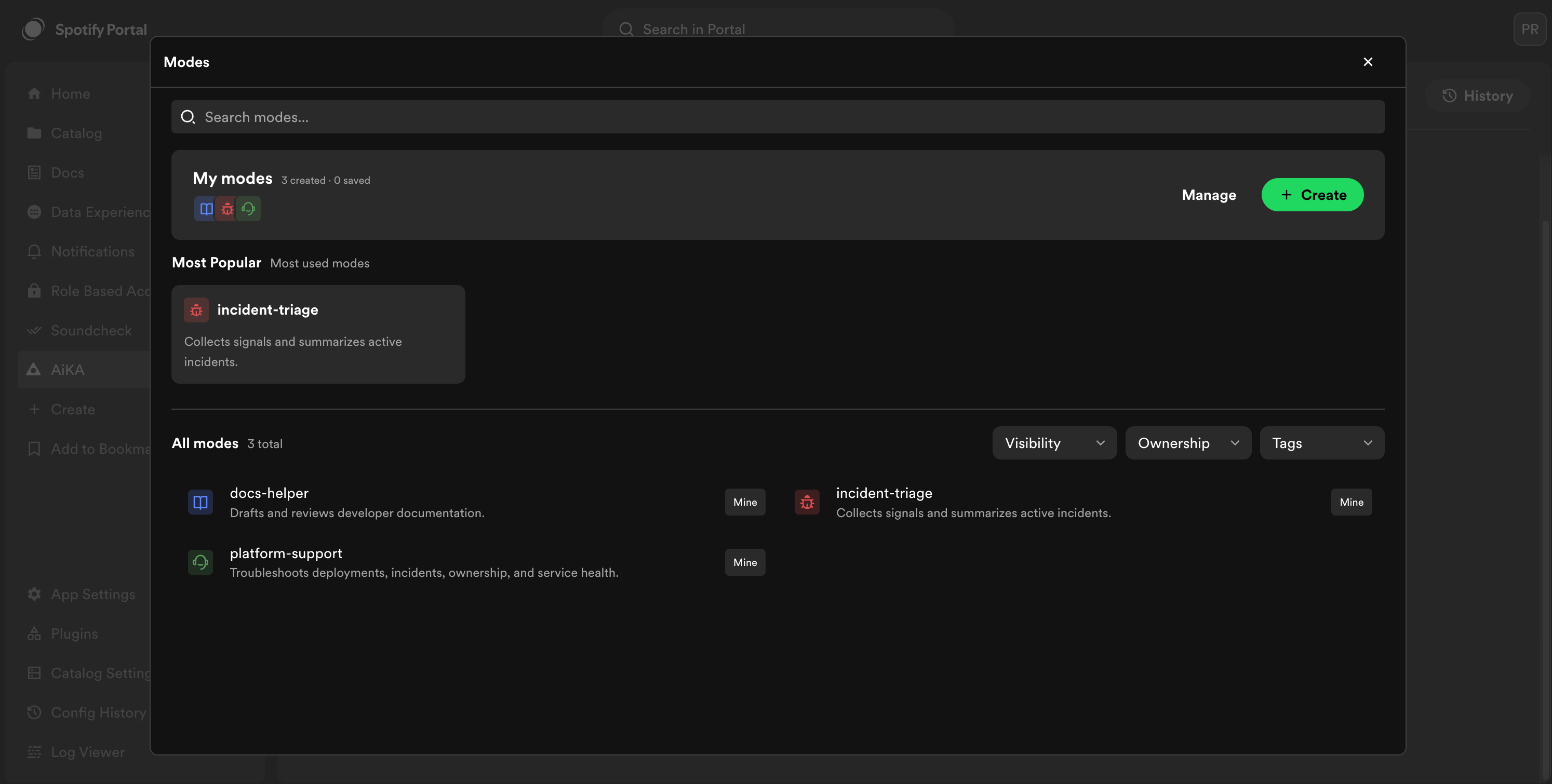The height and width of the screenshot is (784, 1552).
Task: Click the Mine badge on docs-helper
Action: tap(745, 502)
